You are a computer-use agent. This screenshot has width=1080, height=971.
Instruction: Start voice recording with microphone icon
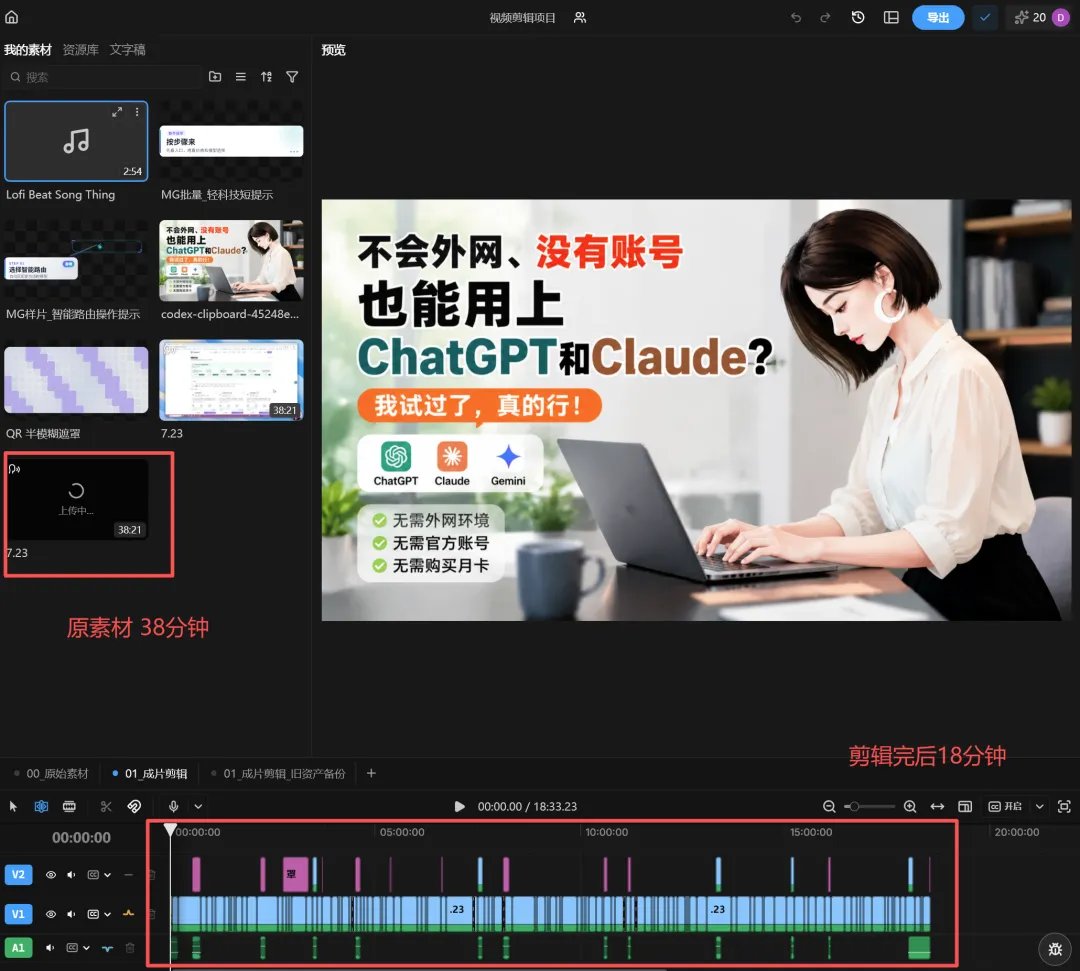pos(174,806)
